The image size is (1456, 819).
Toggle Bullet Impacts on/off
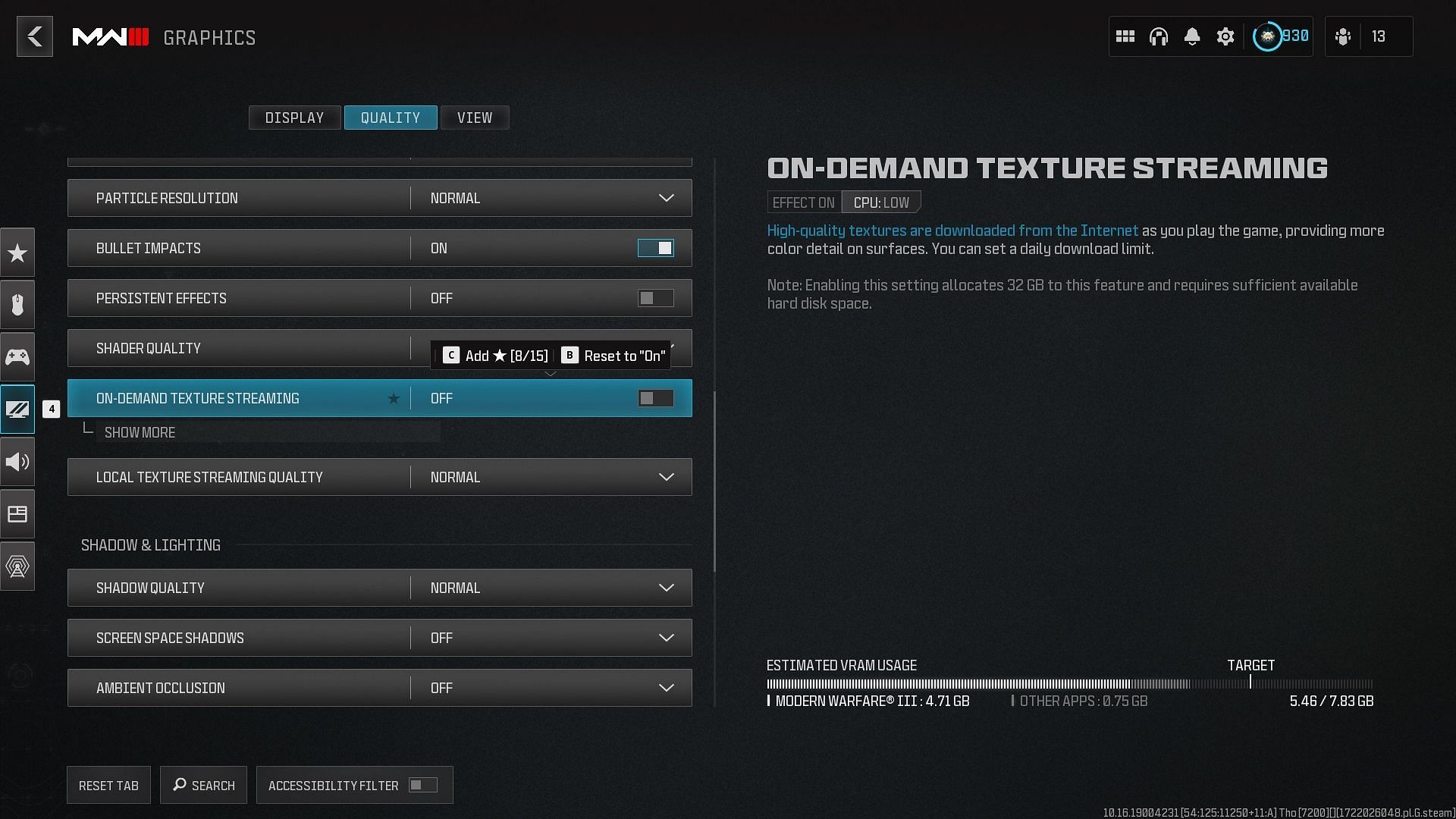pyautogui.click(x=655, y=248)
